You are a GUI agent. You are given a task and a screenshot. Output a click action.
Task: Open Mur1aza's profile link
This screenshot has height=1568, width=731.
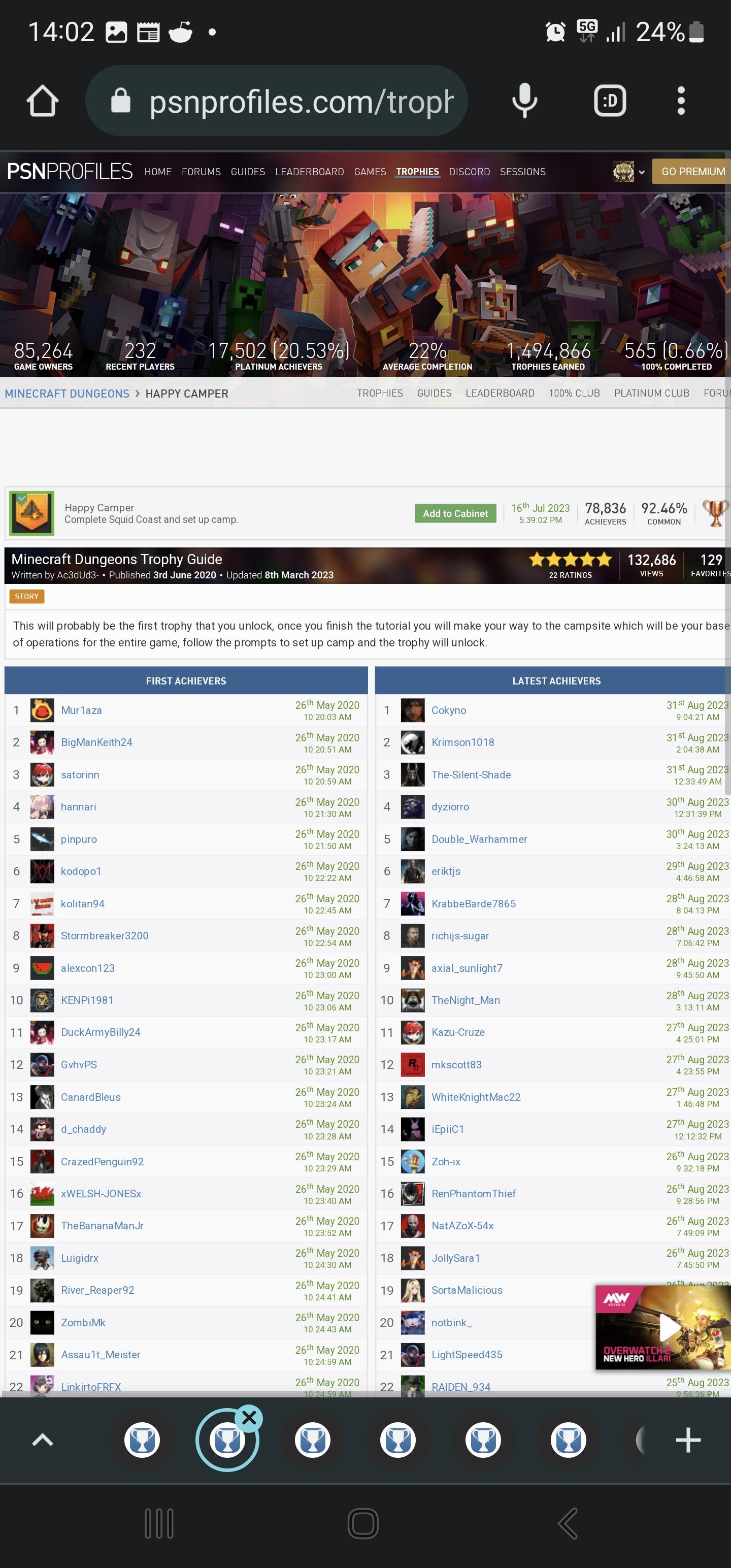[82, 710]
